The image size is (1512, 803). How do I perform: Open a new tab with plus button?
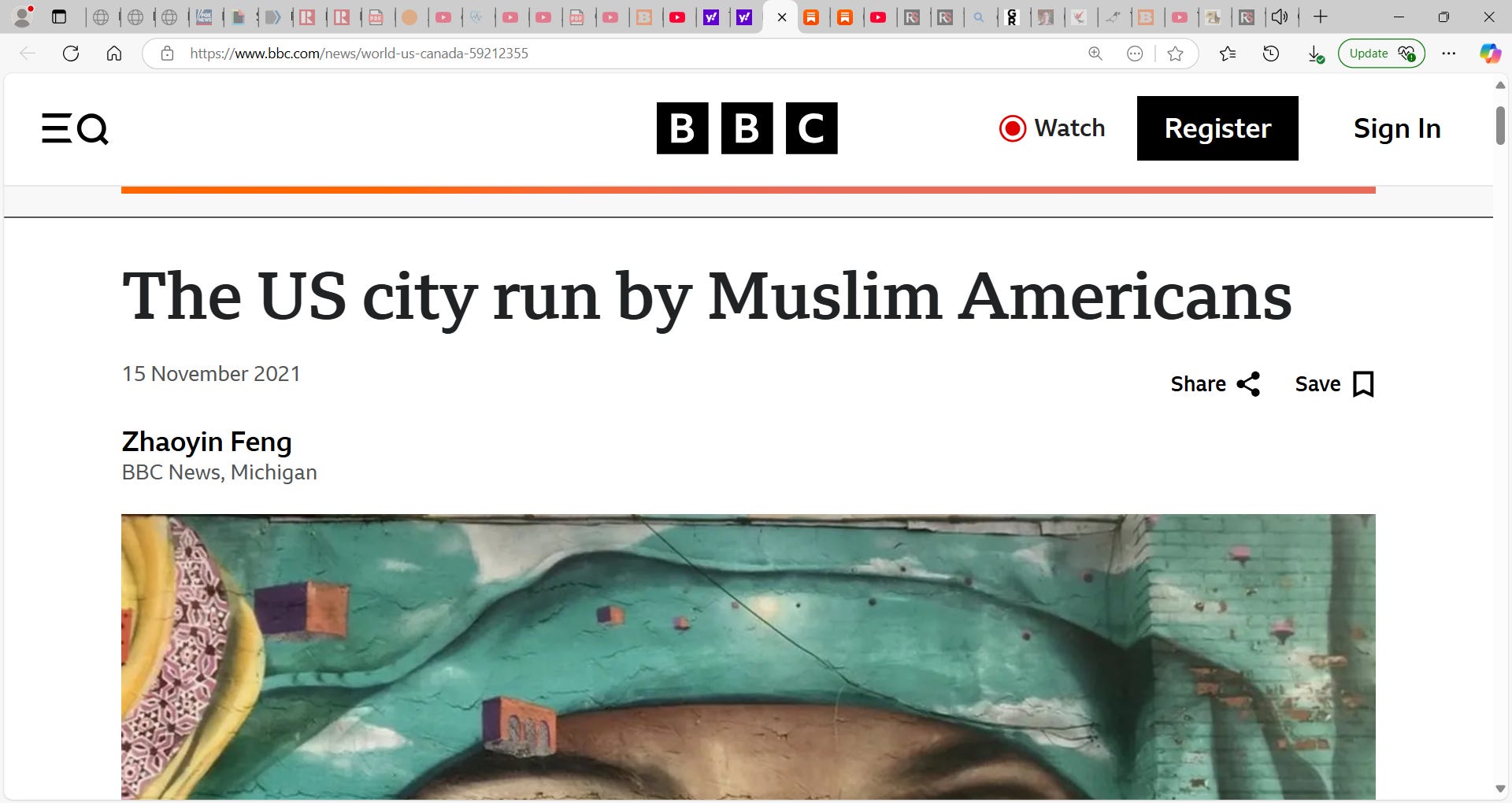[x=1321, y=17]
